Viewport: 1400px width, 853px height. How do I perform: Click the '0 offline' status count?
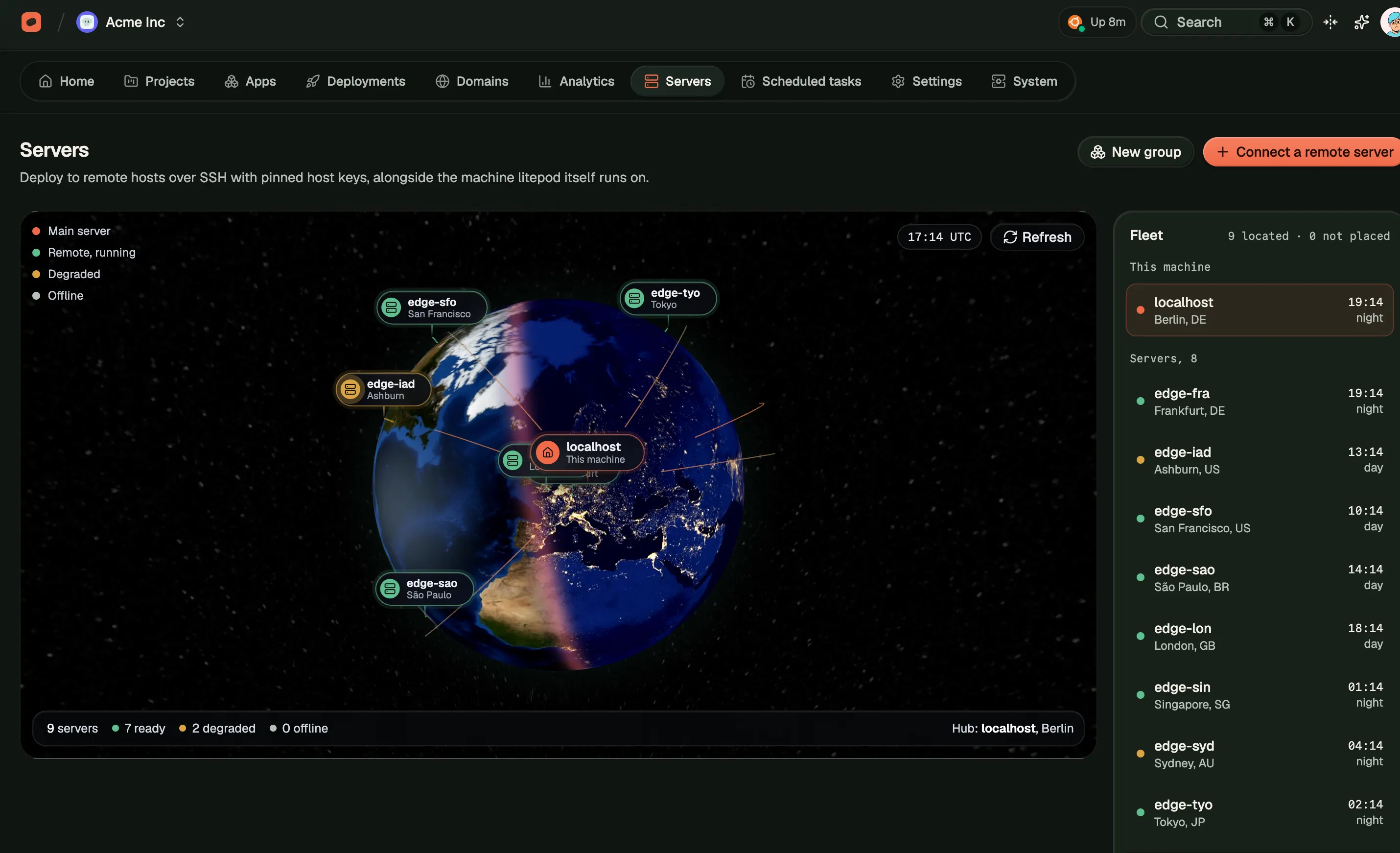click(x=299, y=728)
